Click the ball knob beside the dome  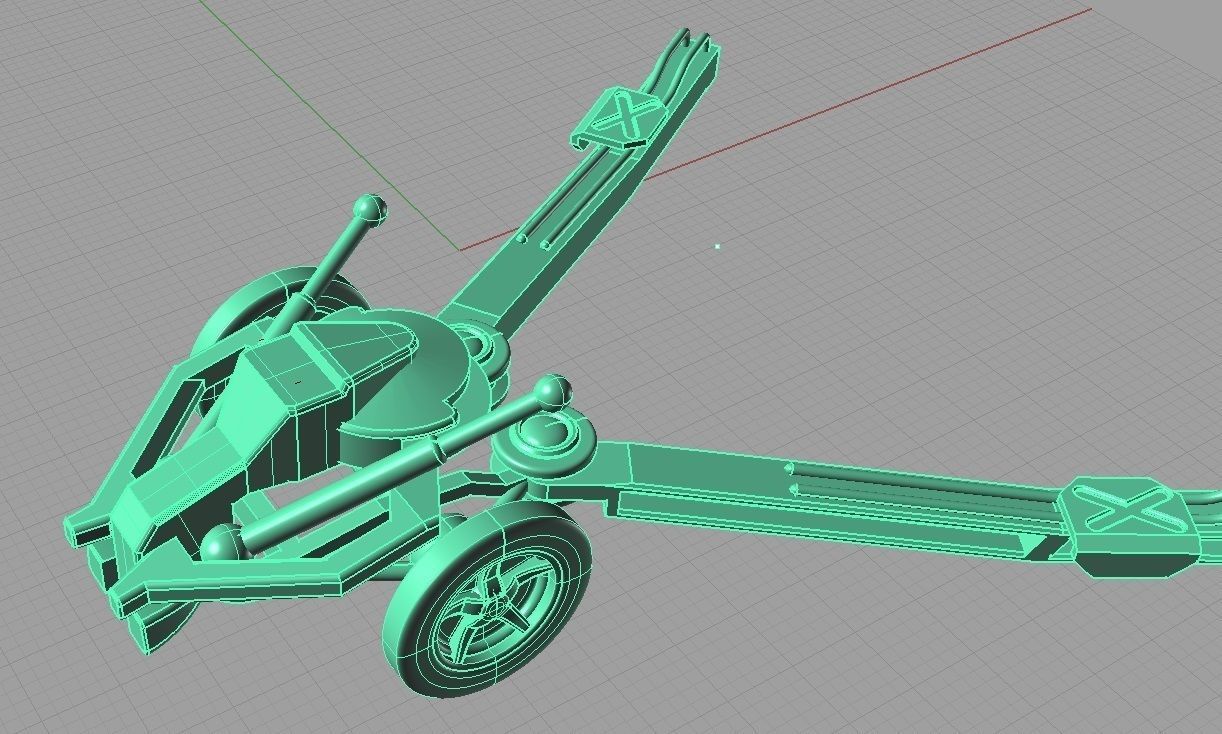[x=552, y=391]
